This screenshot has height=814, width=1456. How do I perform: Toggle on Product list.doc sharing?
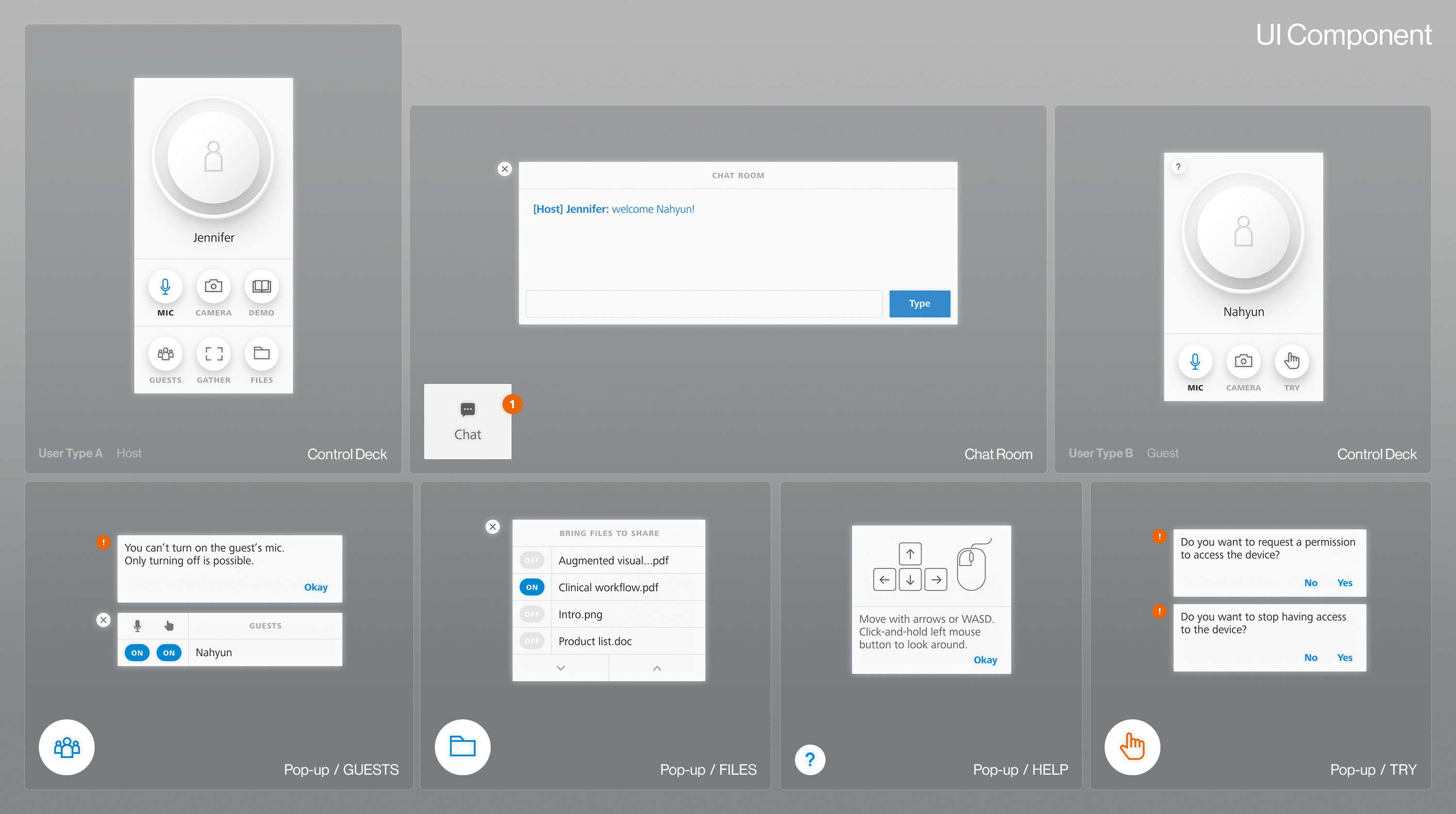(532, 641)
